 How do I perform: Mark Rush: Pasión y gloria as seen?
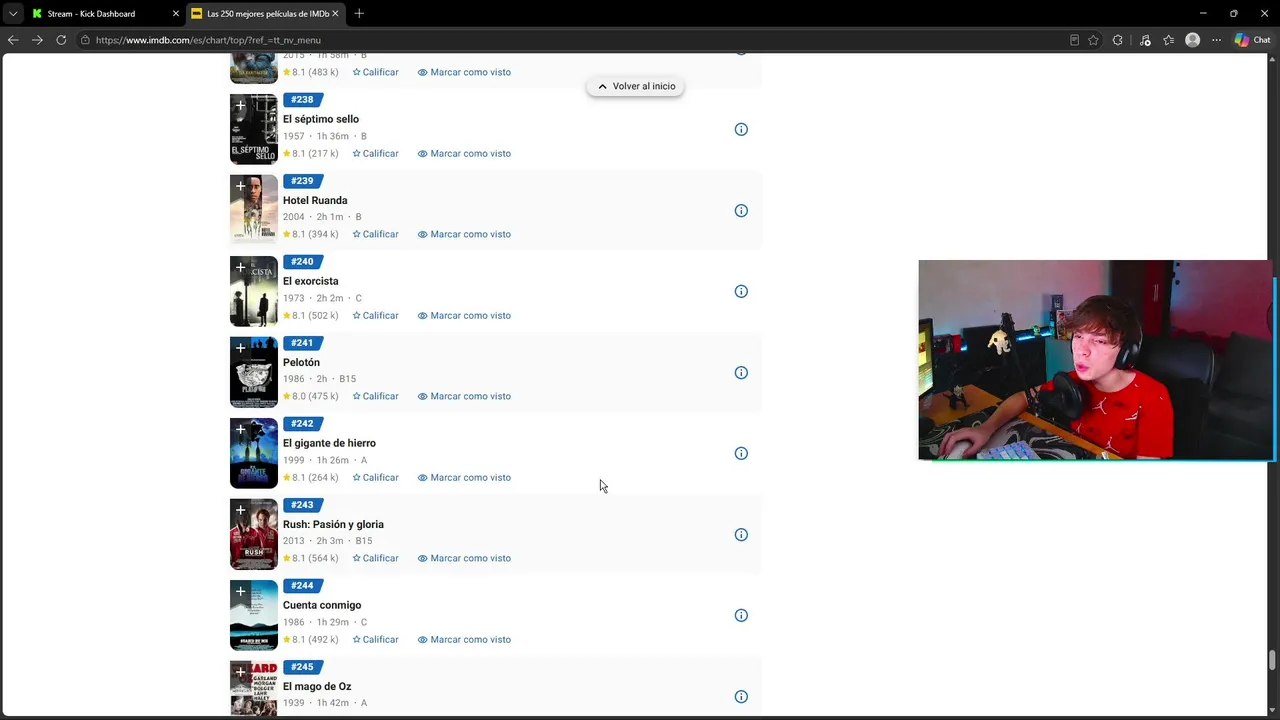464,558
